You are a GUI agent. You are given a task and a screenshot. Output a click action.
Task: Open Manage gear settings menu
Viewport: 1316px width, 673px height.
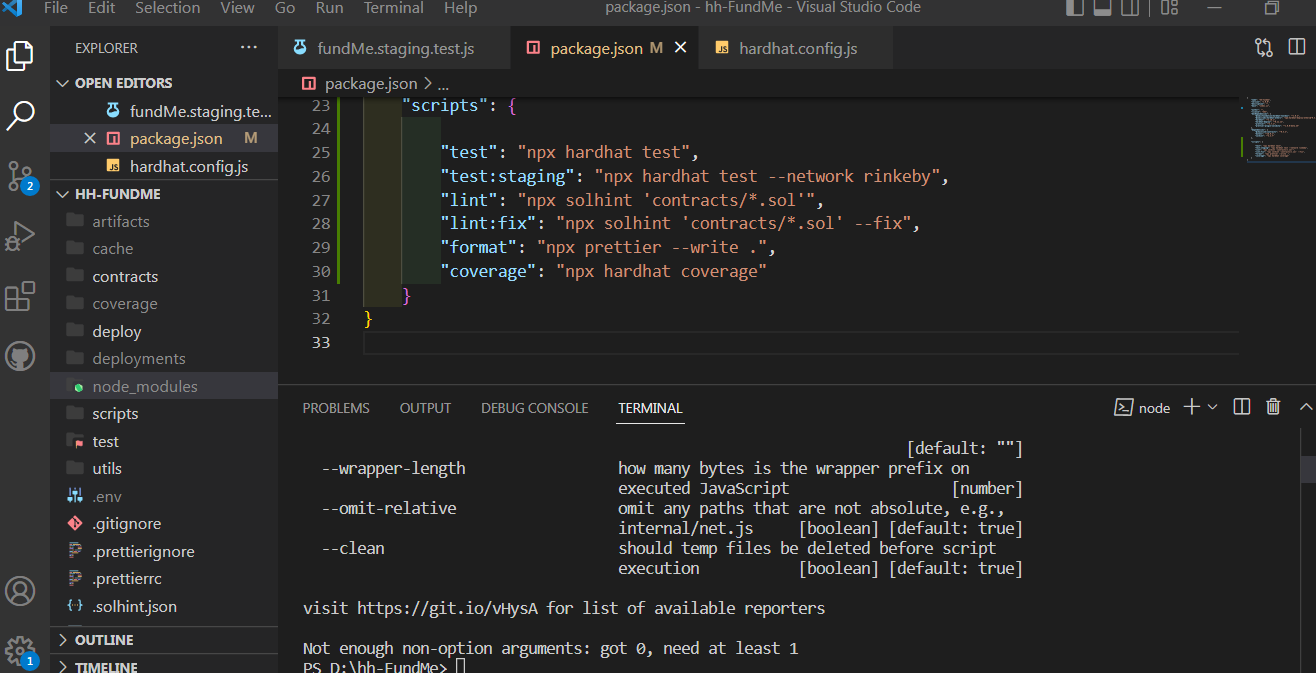20,650
